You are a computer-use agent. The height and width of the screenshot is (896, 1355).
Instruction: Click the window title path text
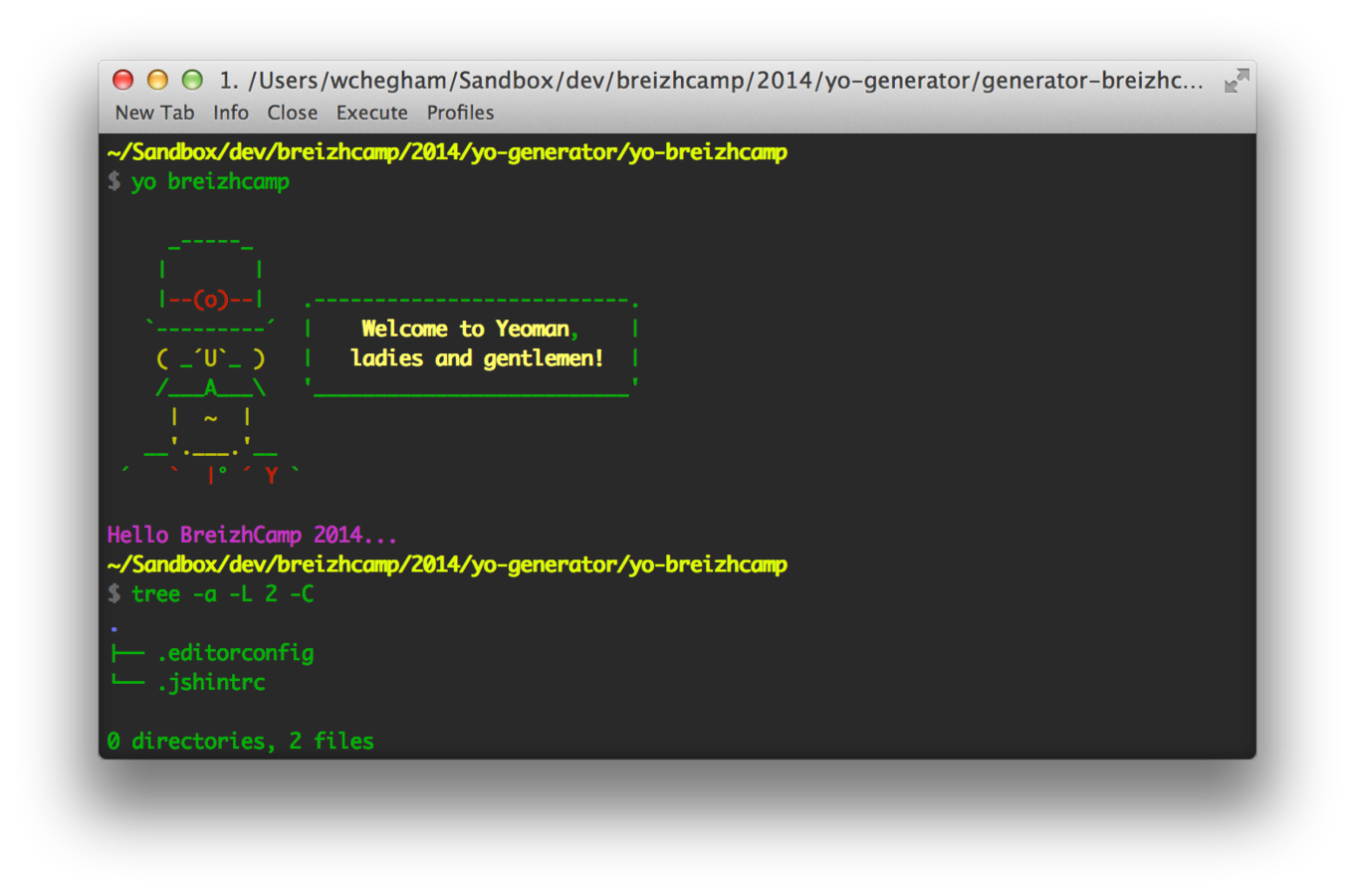tap(711, 81)
